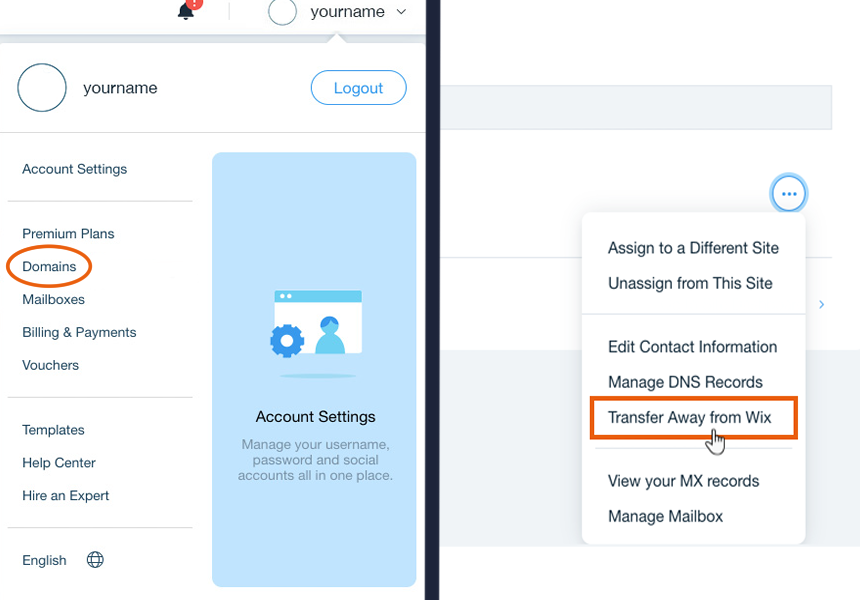Open Premium Plans
Image resolution: width=860 pixels, height=600 pixels.
click(x=69, y=234)
